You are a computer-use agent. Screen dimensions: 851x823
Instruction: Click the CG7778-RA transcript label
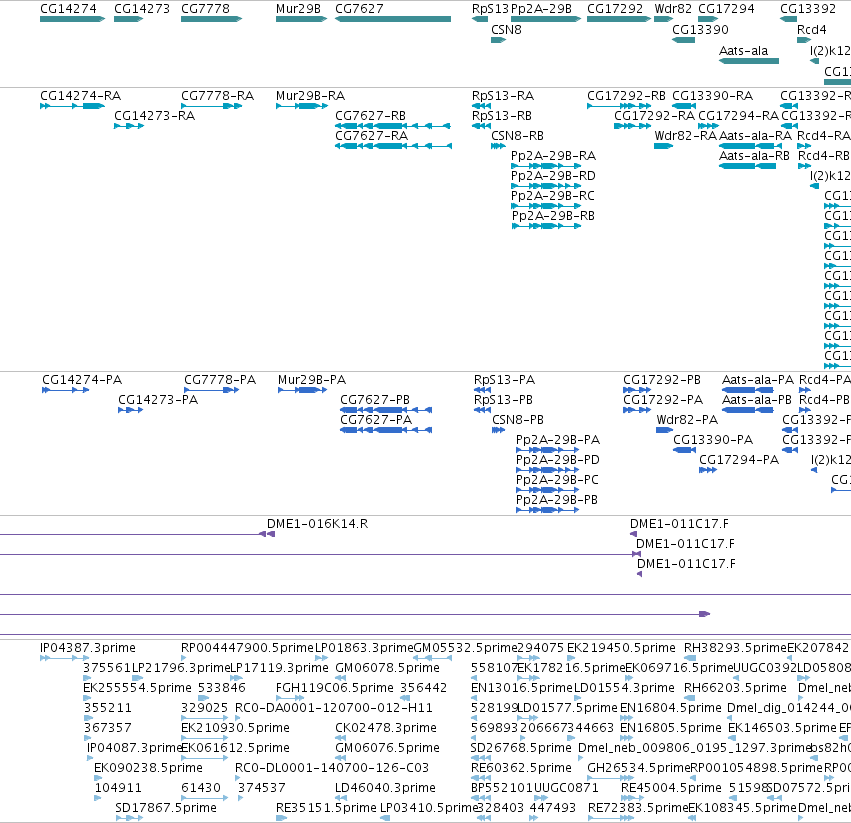[218, 96]
